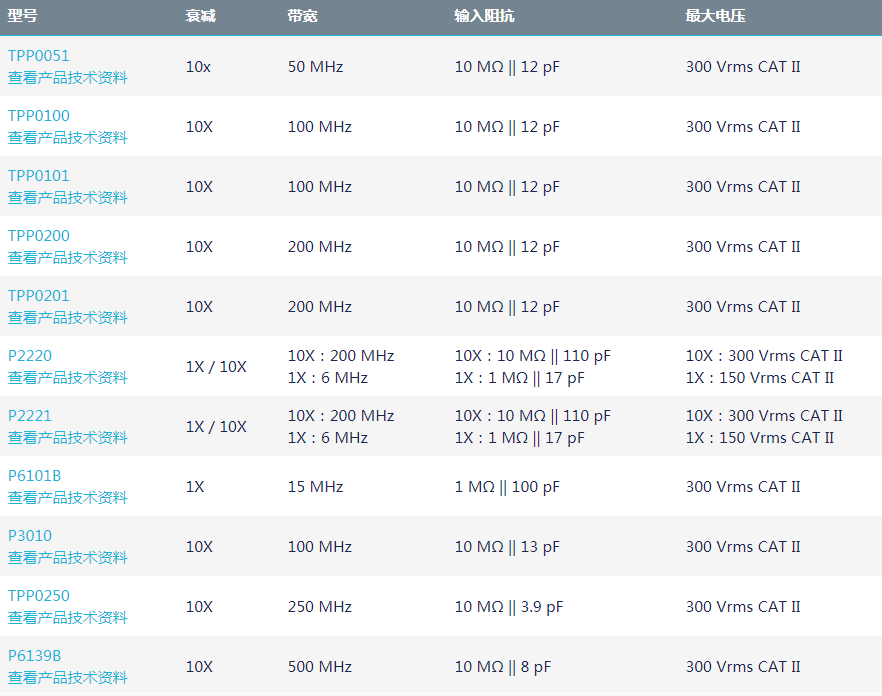Select the 10 MΩ || 8 pF cell
Image resolution: width=882 pixels, height=696 pixels.
(503, 667)
